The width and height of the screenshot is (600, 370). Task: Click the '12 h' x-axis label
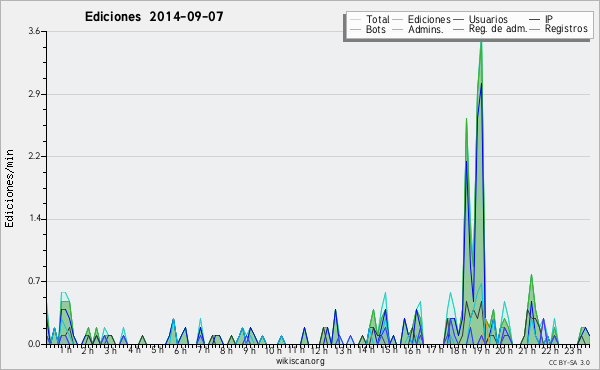coord(319,351)
